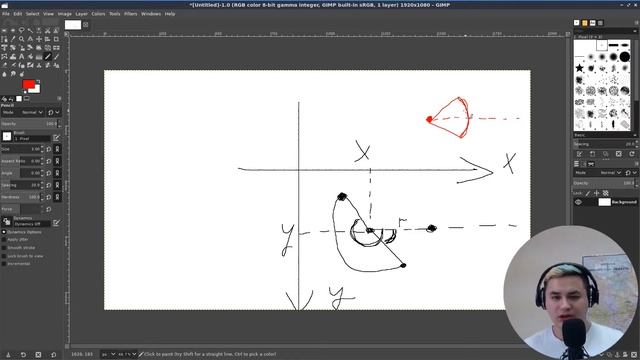Image resolution: width=640 pixels, height=360 pixels.
Task: Open tool options tab configuration menu
Action: coord(59,98)
